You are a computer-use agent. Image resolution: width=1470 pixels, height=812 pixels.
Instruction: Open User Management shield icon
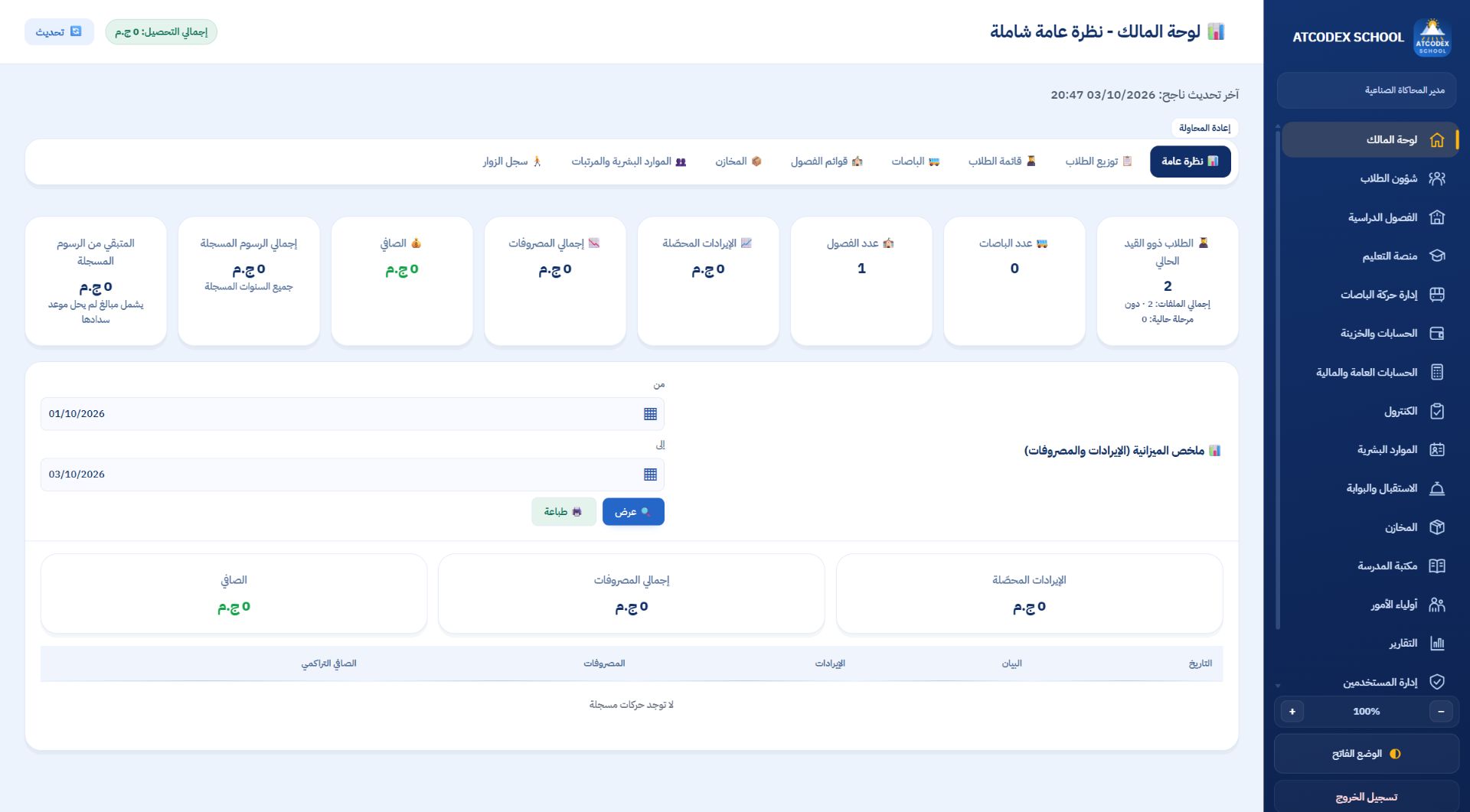click(x=1437, y=682)
